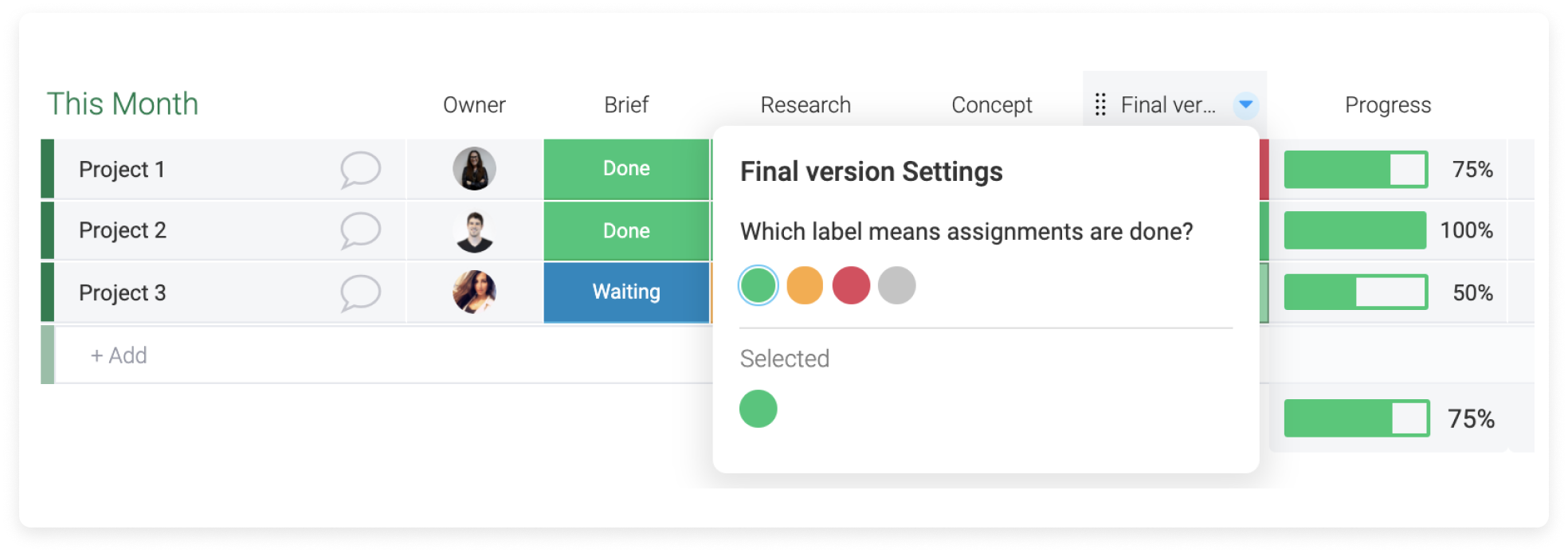Click Project 3 owner avatar
The height and width of the screenshot is (553, 1568).
474,292
